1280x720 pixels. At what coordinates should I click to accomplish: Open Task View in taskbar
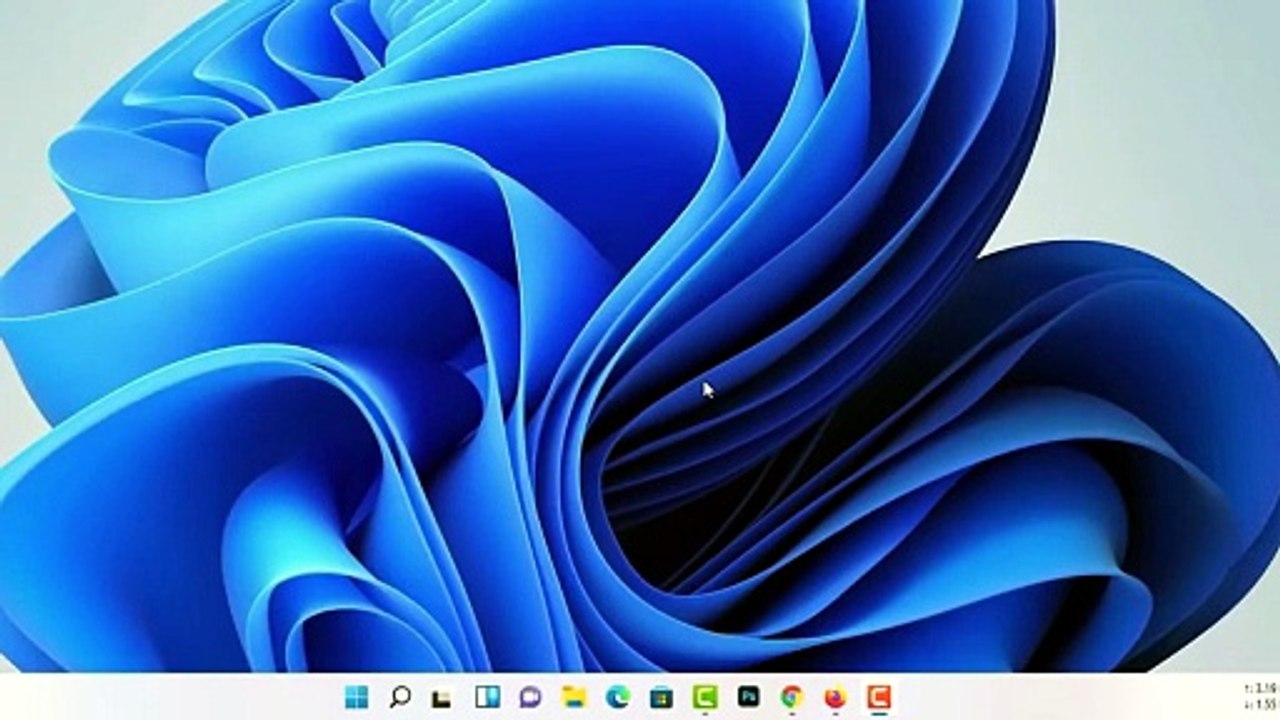442,697
